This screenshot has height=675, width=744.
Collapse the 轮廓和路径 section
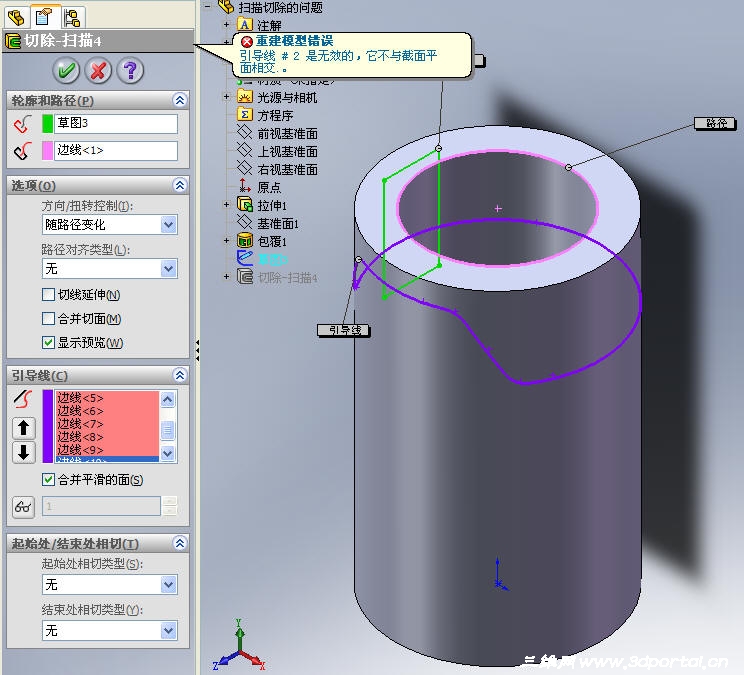pos(180,100)
